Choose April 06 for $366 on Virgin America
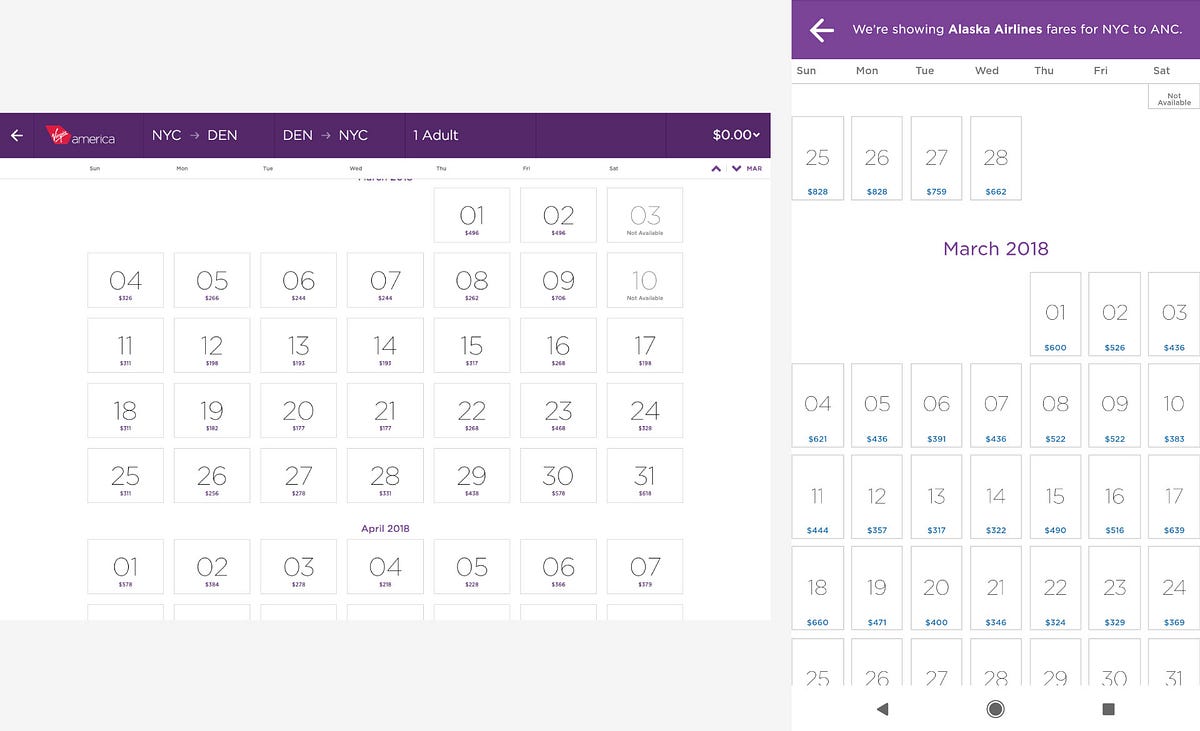1200x731 pixels. pos(558,567)
